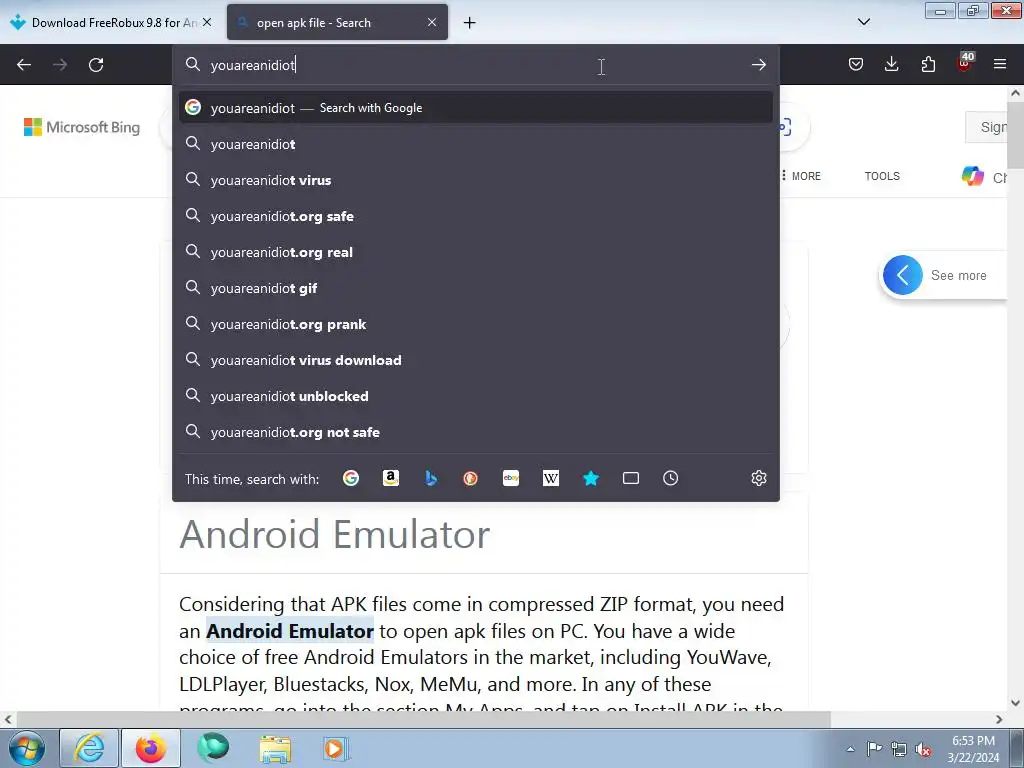
Task: Close the open apk file Search tab
Action: pyautogui.click(x=432, y=22)
